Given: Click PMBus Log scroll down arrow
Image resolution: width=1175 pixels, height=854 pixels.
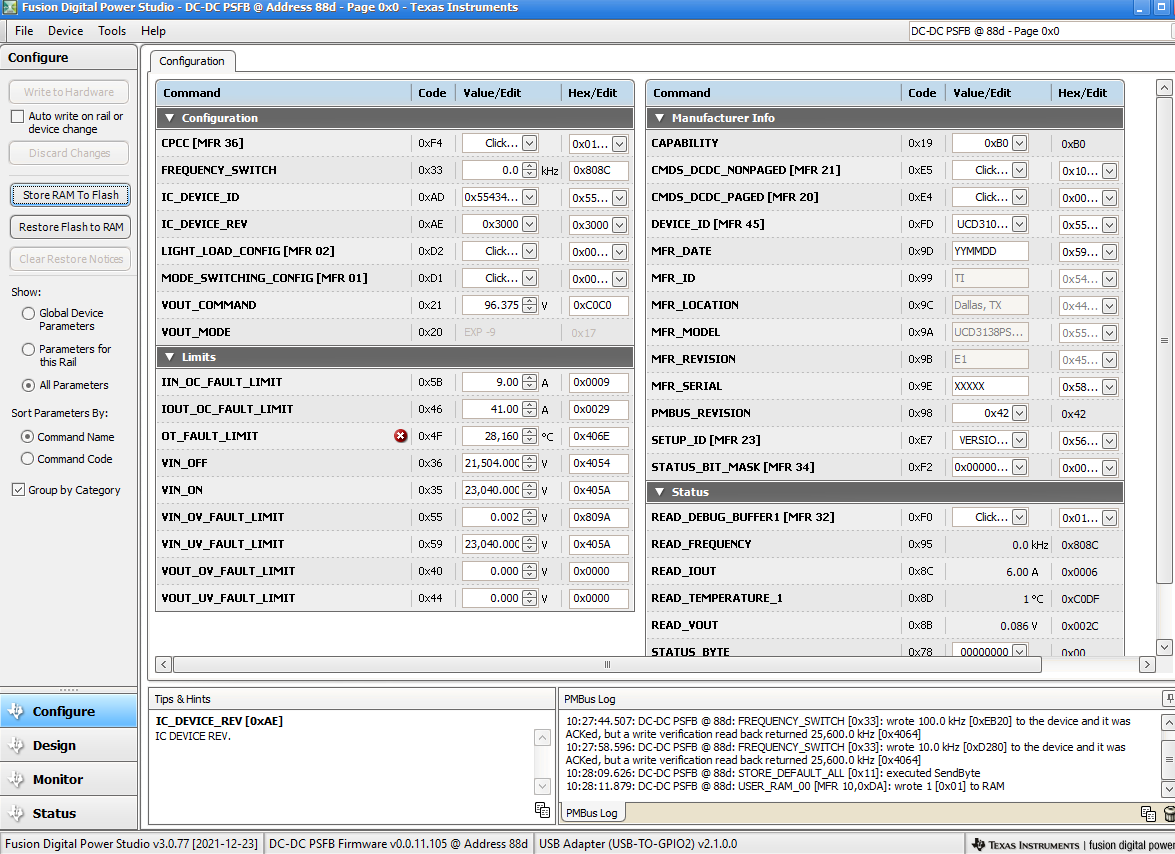Looking at the screenshot, I should [x=1168, y=789].
